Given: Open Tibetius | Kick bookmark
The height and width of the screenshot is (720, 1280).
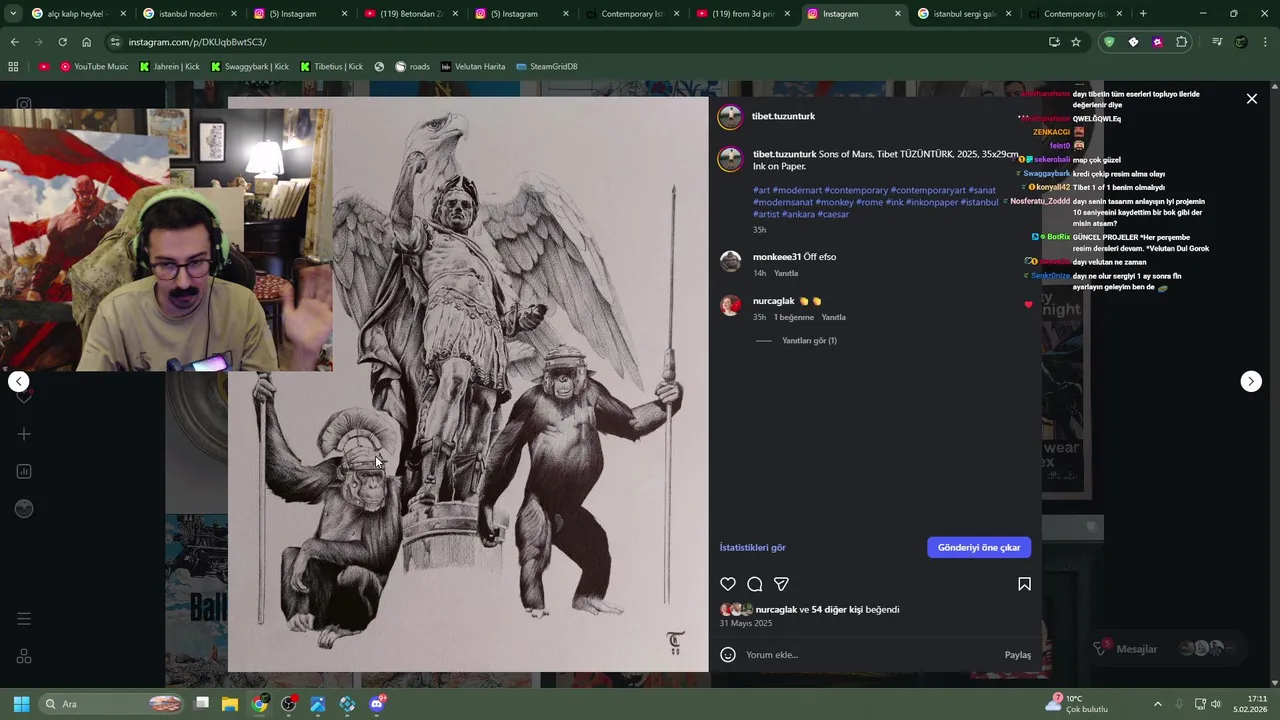Looking at the screenshot, I should (331, 66).
